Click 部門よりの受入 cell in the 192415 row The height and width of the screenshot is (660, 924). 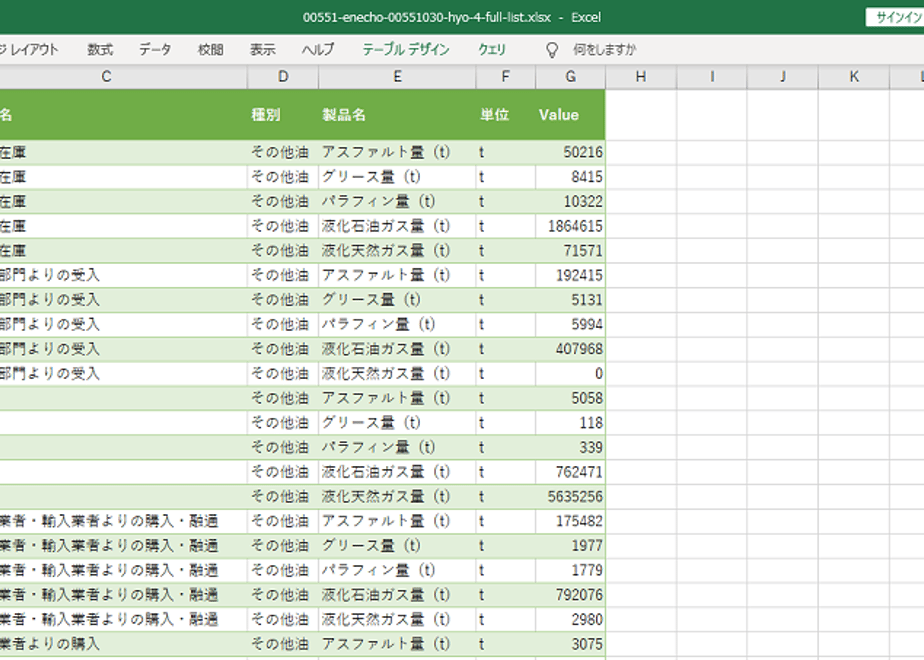pyautogui.click(x=124, y=275)
